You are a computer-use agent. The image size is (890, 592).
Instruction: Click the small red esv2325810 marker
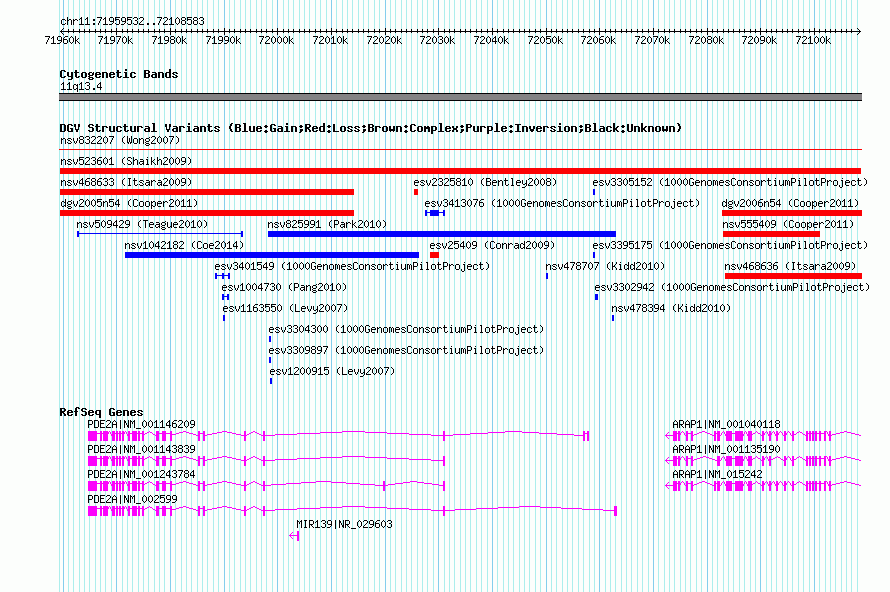click(415, 192)
